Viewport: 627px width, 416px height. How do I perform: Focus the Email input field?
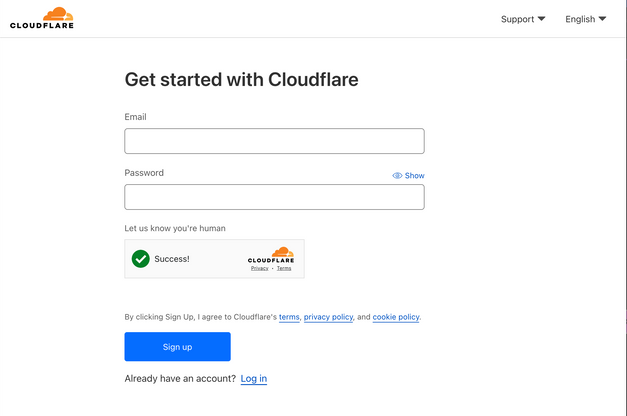tap(274, 141)
